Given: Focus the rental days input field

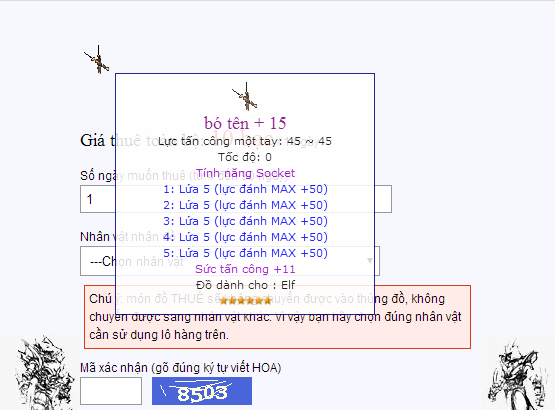Looking at the screenshot, I should point(236,199).
